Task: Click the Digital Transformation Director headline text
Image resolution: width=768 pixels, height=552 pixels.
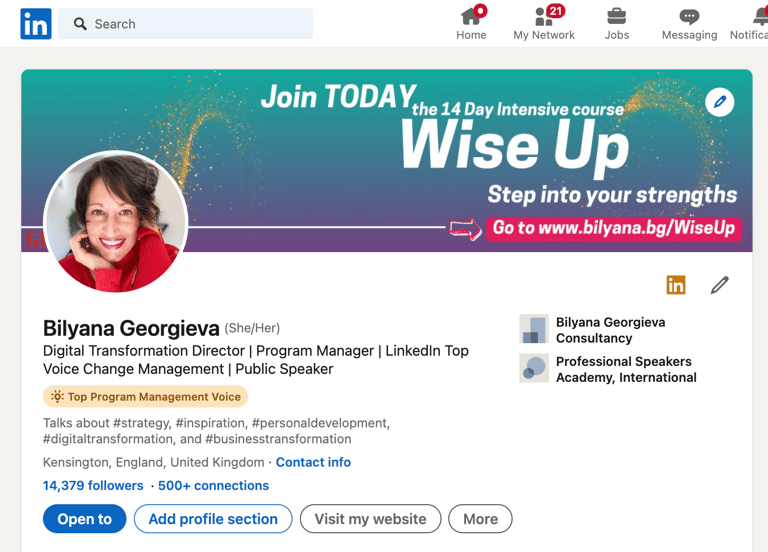Action: tap(256, 360)
